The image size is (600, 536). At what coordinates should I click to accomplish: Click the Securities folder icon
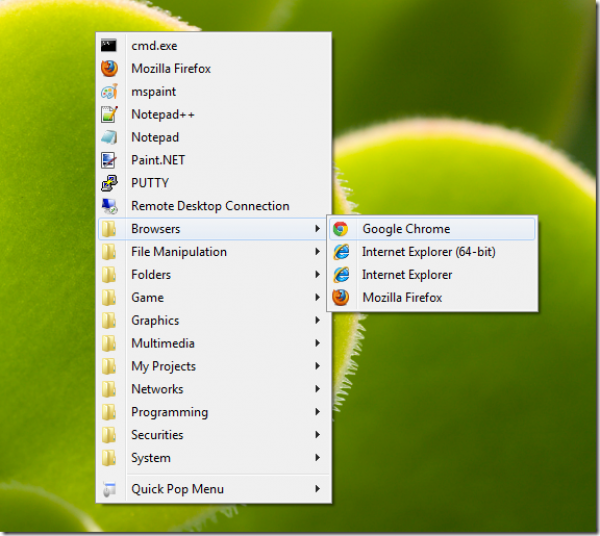(109, 435)
